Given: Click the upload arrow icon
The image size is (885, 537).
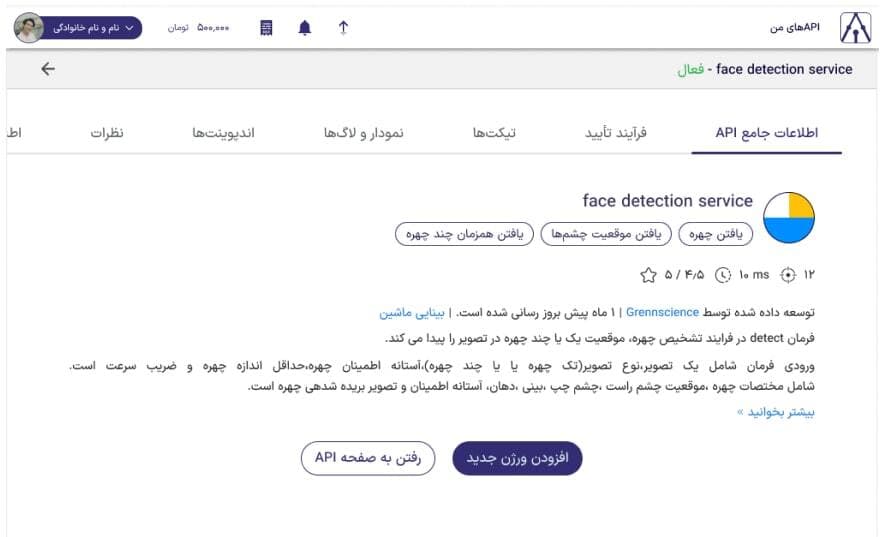Looking at the screenshot, I should [343, 28].
